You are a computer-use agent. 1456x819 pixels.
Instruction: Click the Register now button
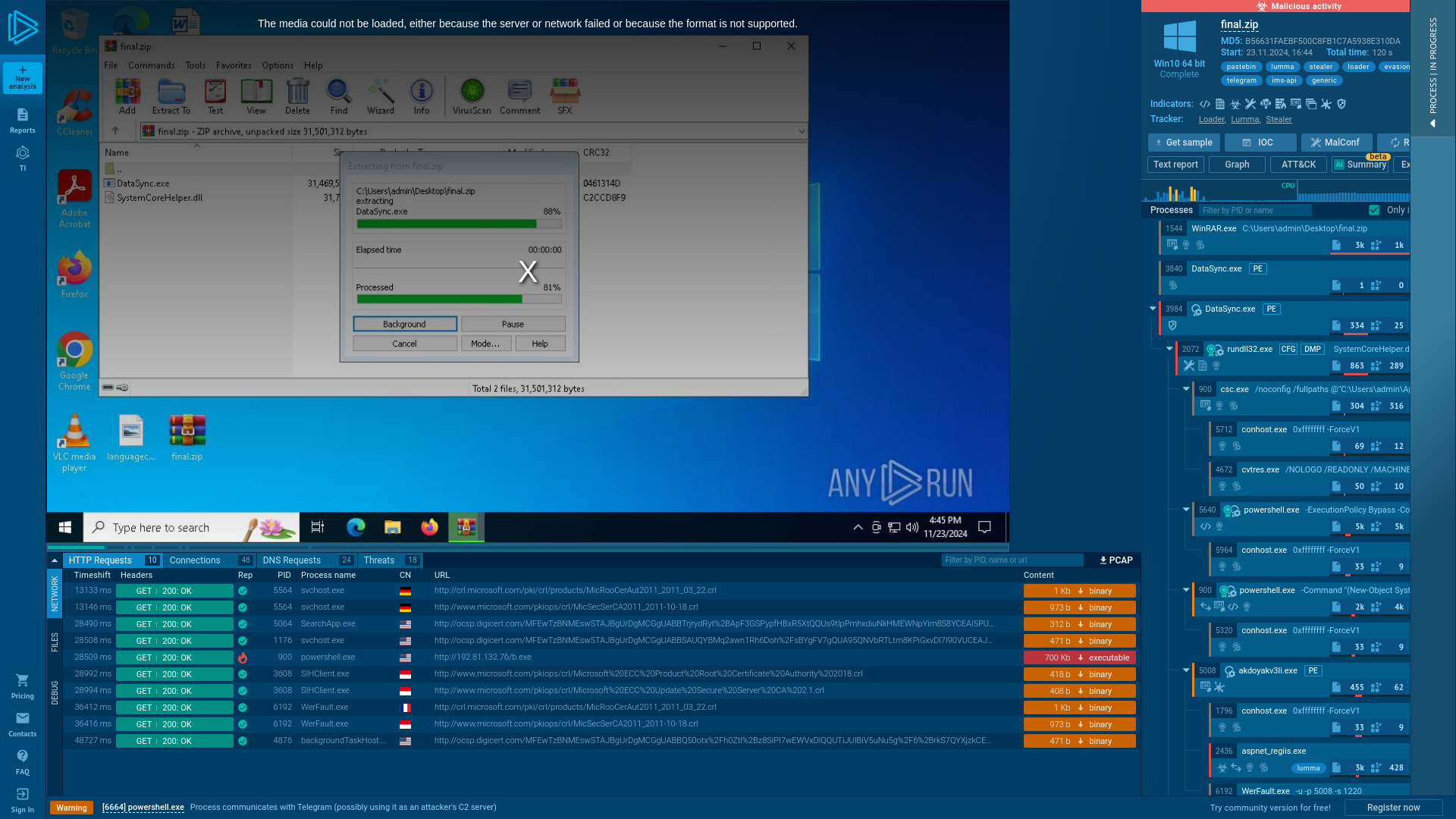[x=1393, y=808]
